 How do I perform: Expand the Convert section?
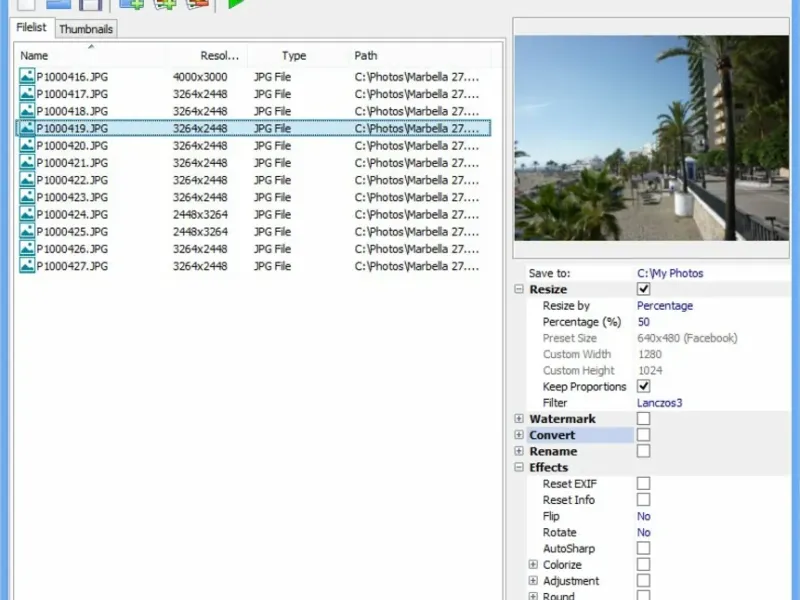(x=519, y=435)
